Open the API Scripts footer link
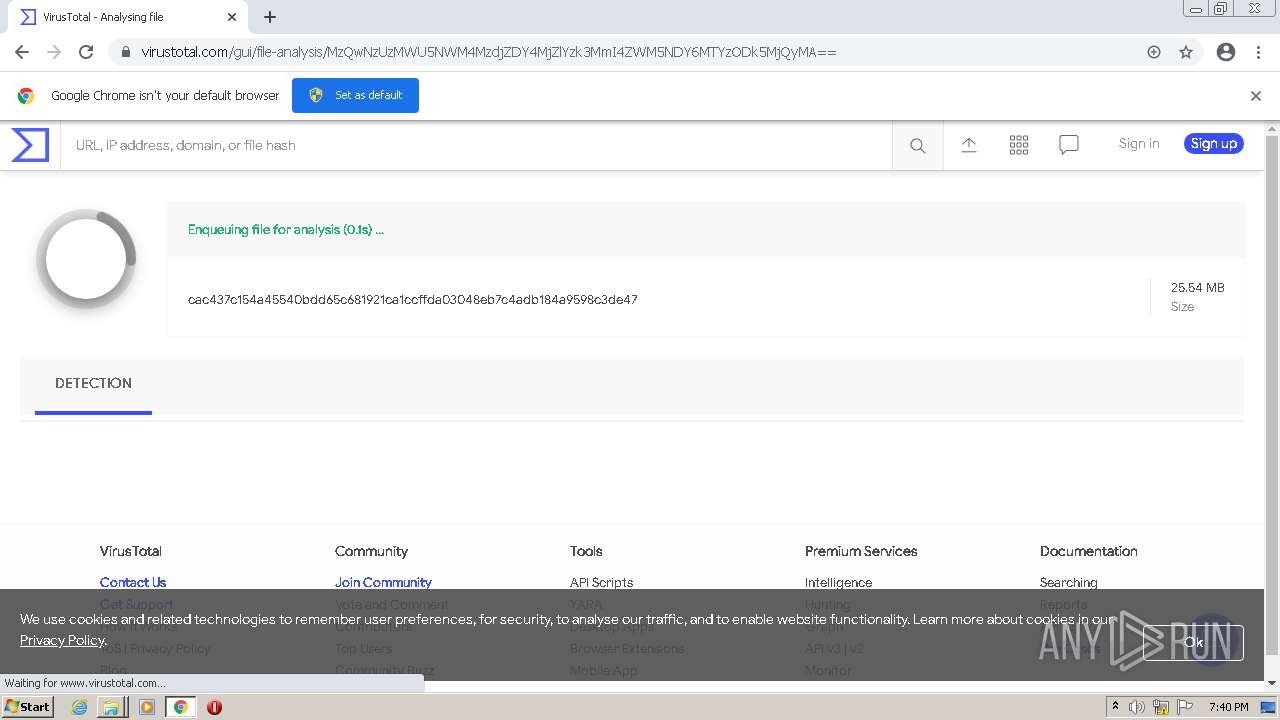 point(601,583)
